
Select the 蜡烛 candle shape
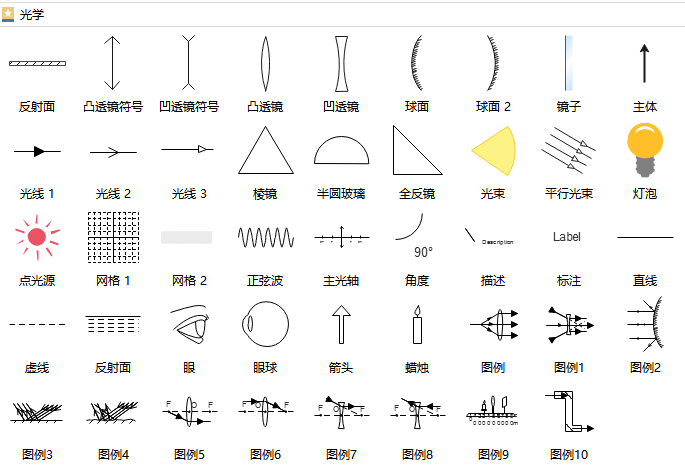coord(417,324)
